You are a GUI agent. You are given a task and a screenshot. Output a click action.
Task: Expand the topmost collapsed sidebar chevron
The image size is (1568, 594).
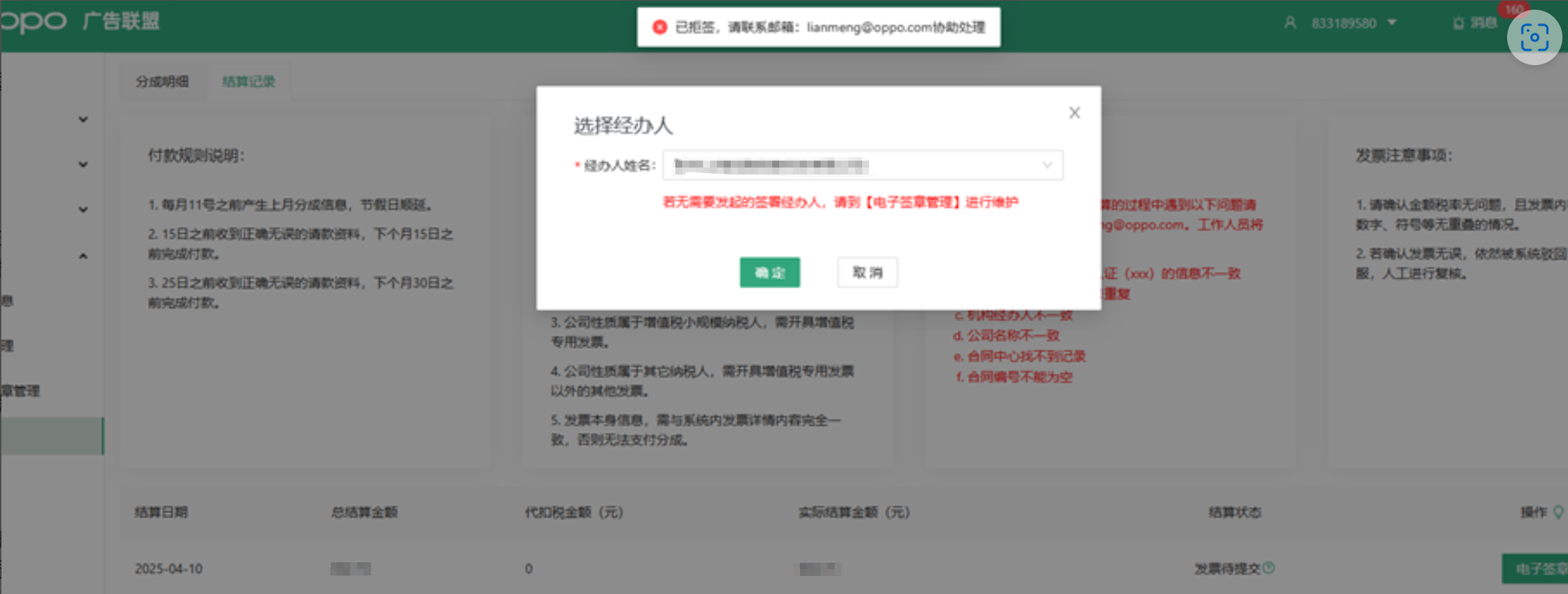tap(83, 120)
